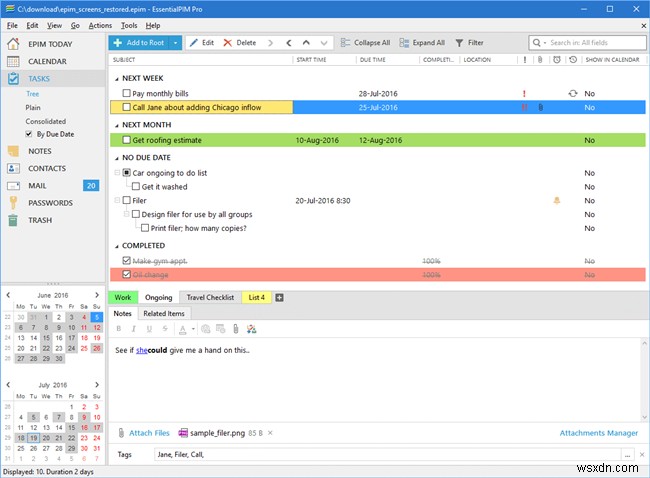Follow the 'she' hyperlink in notes
The image size is (650, 478).
(141, 350)
